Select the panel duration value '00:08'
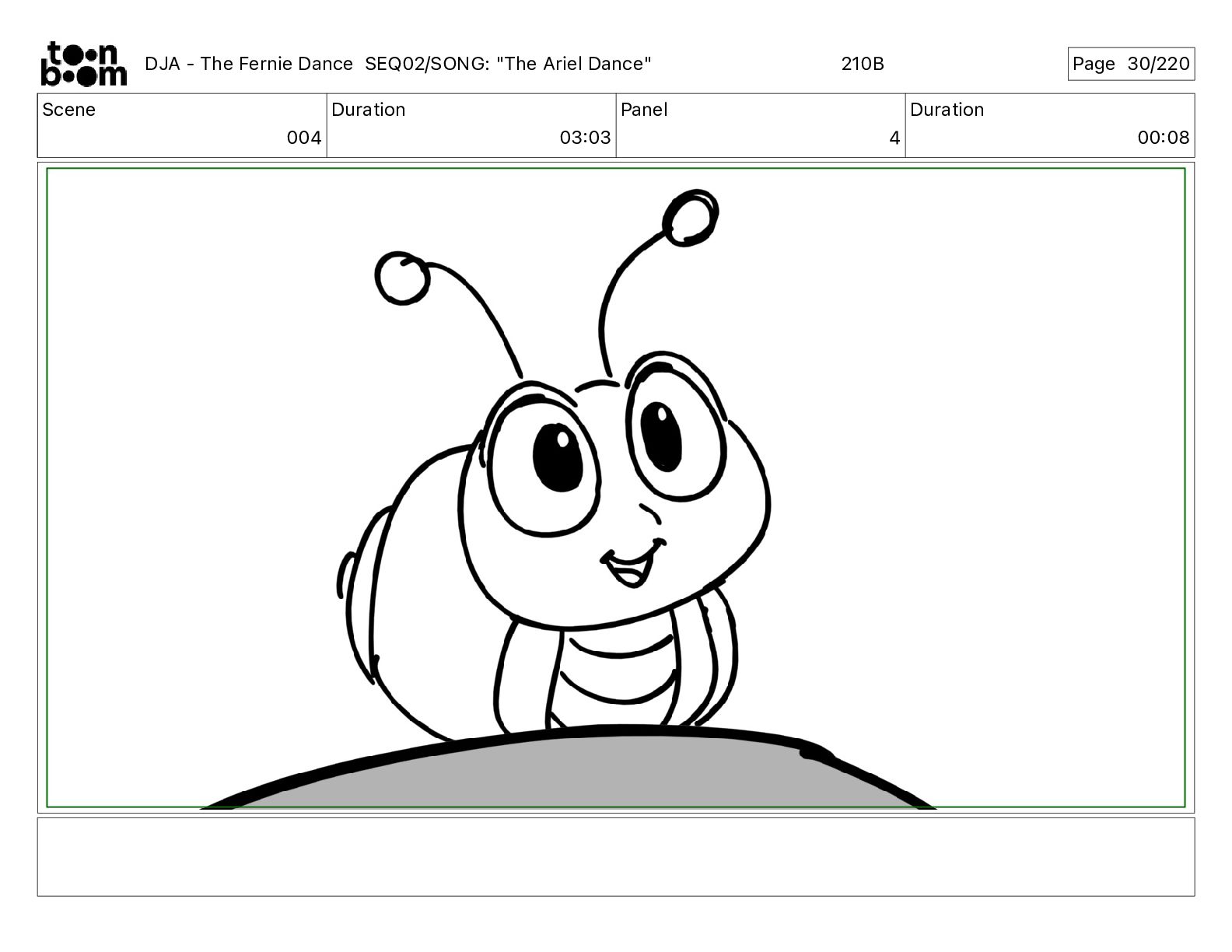The height and width of the screenshot is (952, 1232). point(1164,138)
